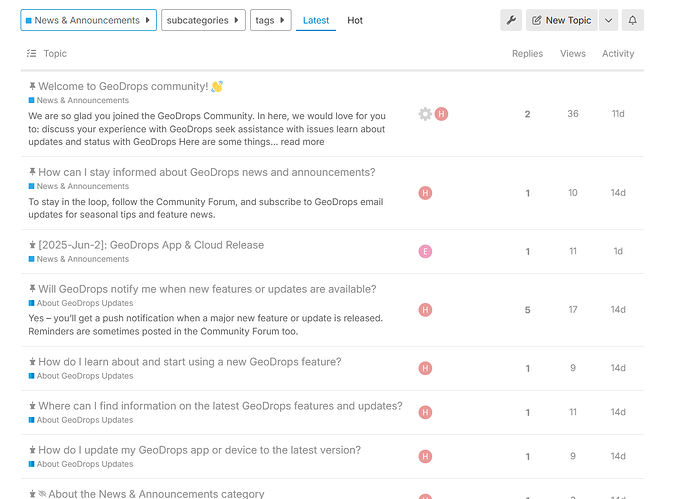
Task: Open About GeoDrops Updates badge under notify me topic
Action: pyautogui.click(x=81, y=303)
